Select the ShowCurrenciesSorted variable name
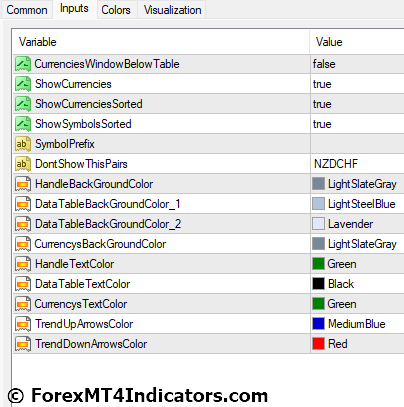This screenshot has width=404, height=407. [x=89, y=104]
